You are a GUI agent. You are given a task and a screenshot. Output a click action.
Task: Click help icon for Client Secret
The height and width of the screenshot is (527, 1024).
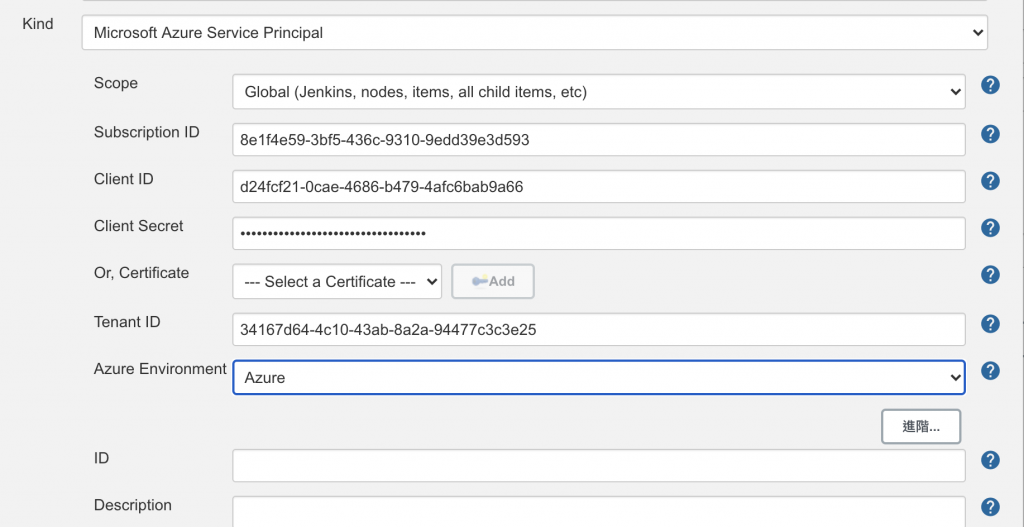coord(990,228)
